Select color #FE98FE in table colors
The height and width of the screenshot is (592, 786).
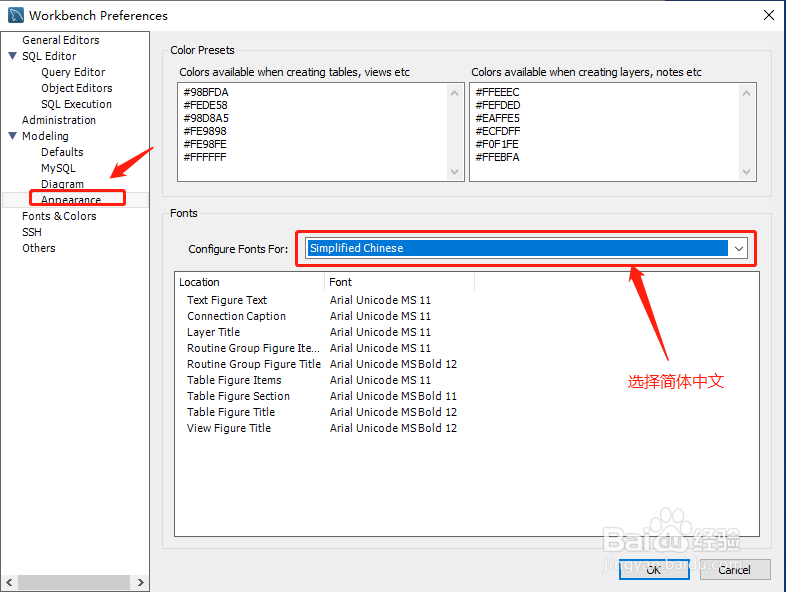(x=205, y=144)
